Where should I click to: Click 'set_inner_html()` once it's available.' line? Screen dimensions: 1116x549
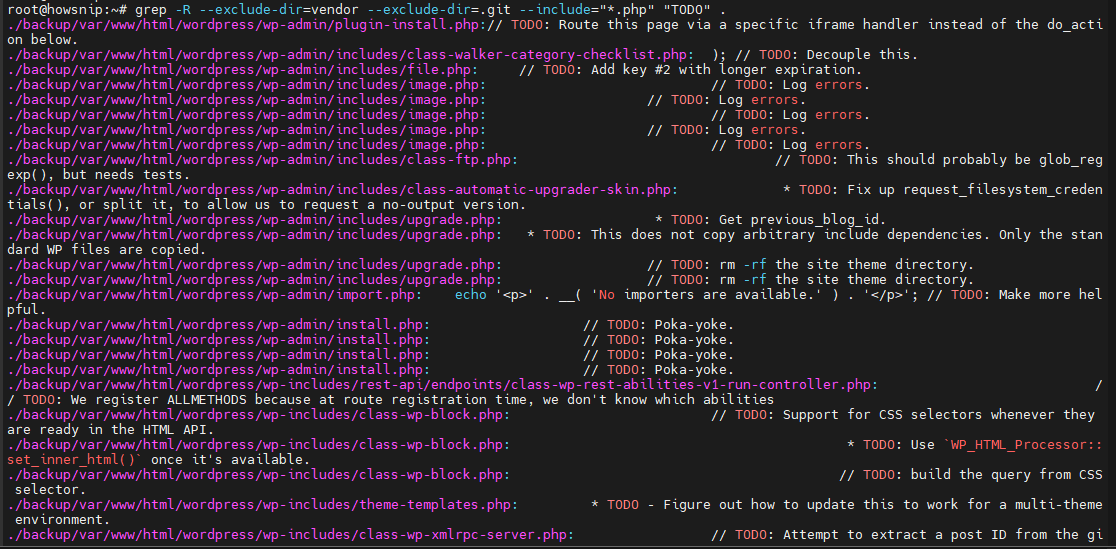(x=158, y=459)
